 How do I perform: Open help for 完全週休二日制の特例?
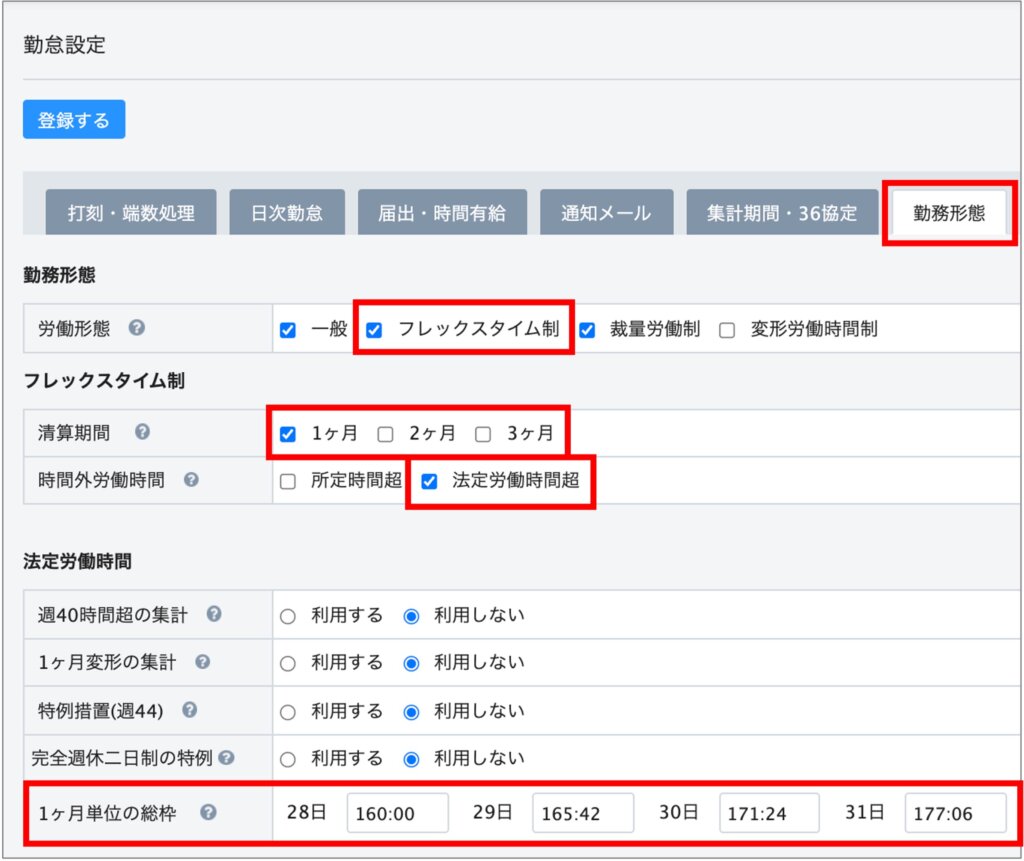226,758
